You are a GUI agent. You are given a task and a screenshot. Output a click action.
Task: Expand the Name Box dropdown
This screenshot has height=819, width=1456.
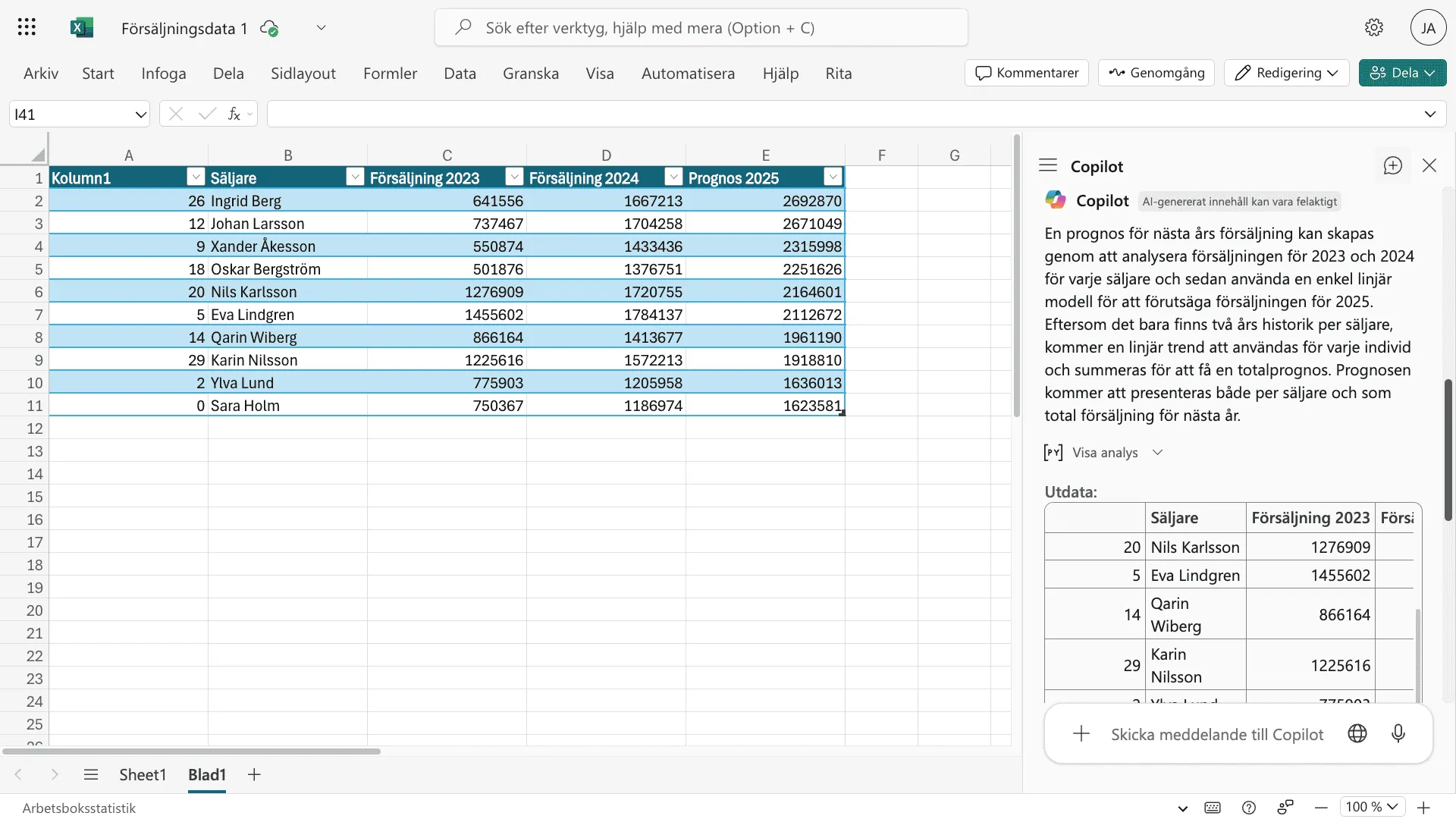pos(140,115)
